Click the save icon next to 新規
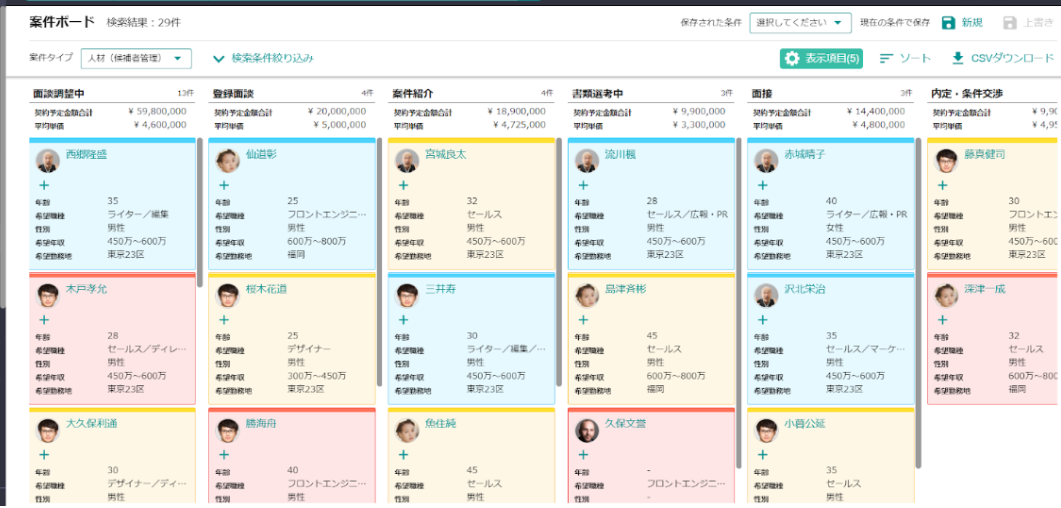Screen dimensions: 1061x508 [948, 23]
